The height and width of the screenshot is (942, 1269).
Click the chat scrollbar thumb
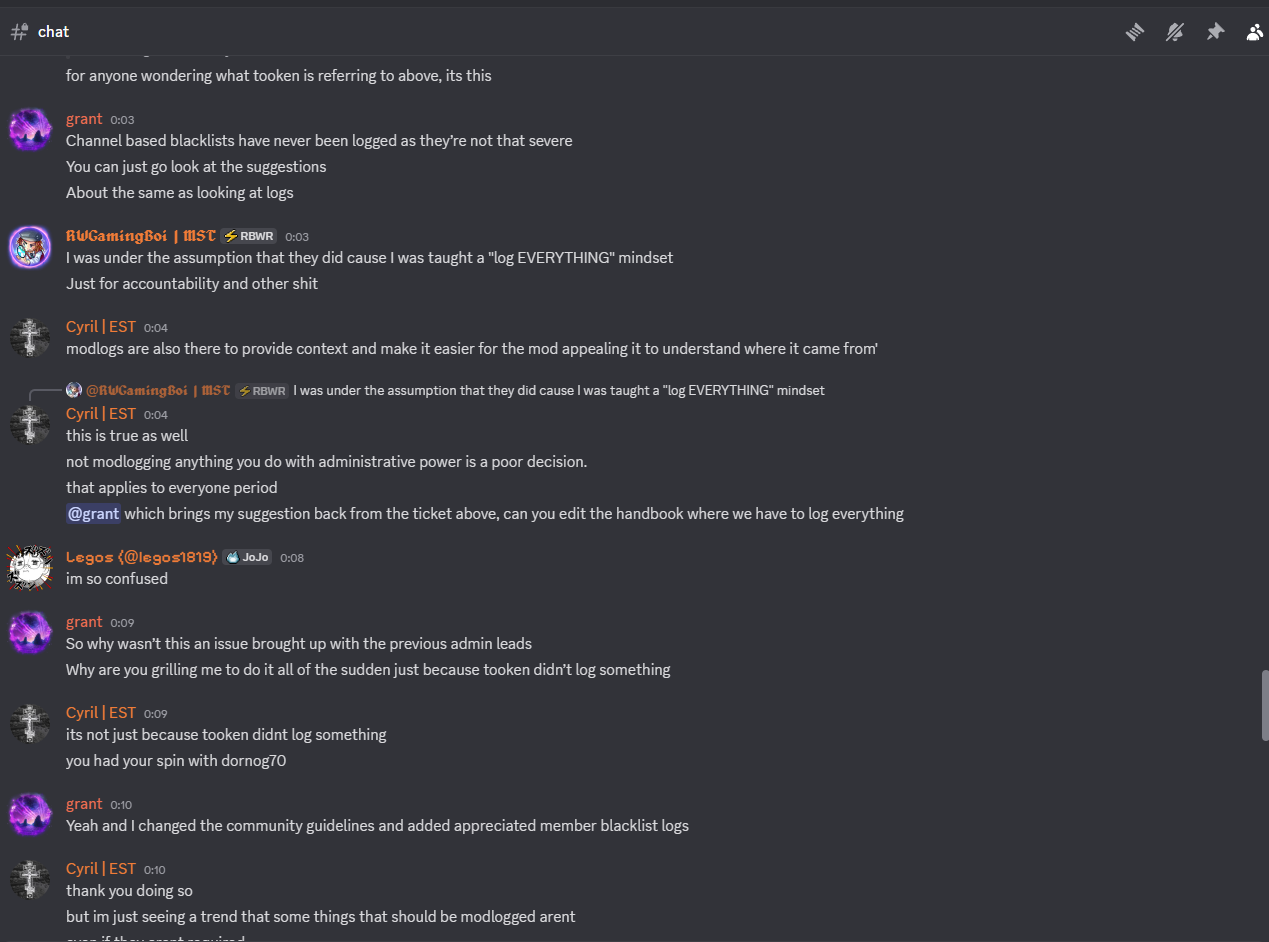coord(1264,705)
